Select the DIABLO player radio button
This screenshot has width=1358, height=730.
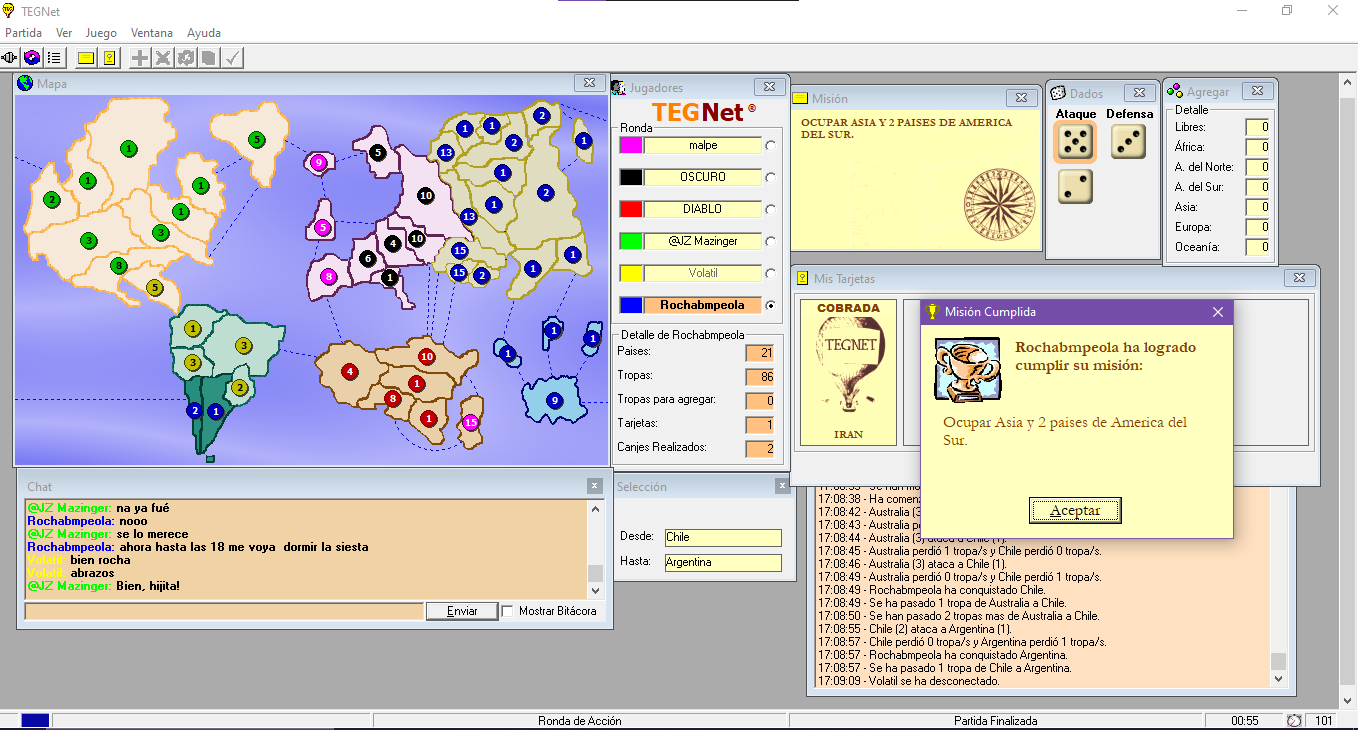pyautogui.click(x=770, y=209)
